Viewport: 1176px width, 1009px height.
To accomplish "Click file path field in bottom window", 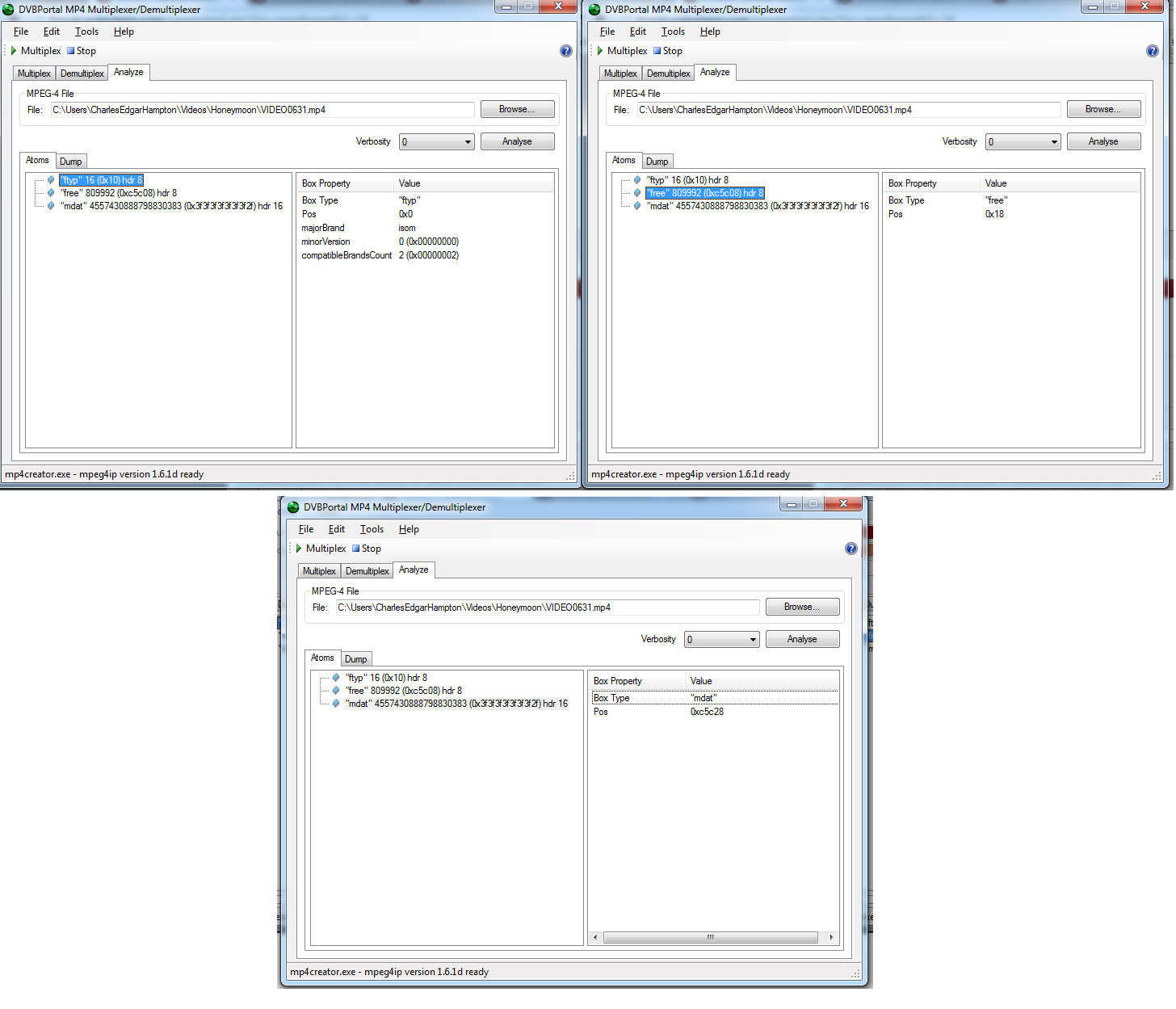I will pos(548,608).
